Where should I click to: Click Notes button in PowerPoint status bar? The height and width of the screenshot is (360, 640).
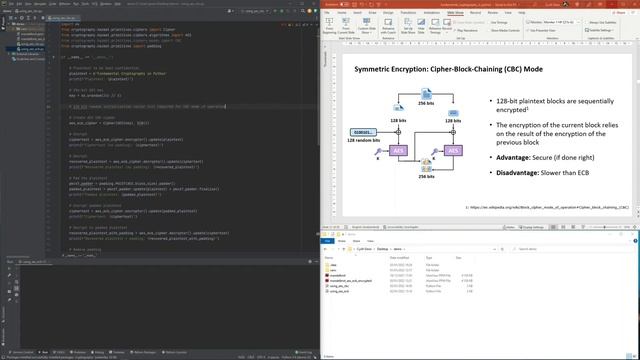509,227
